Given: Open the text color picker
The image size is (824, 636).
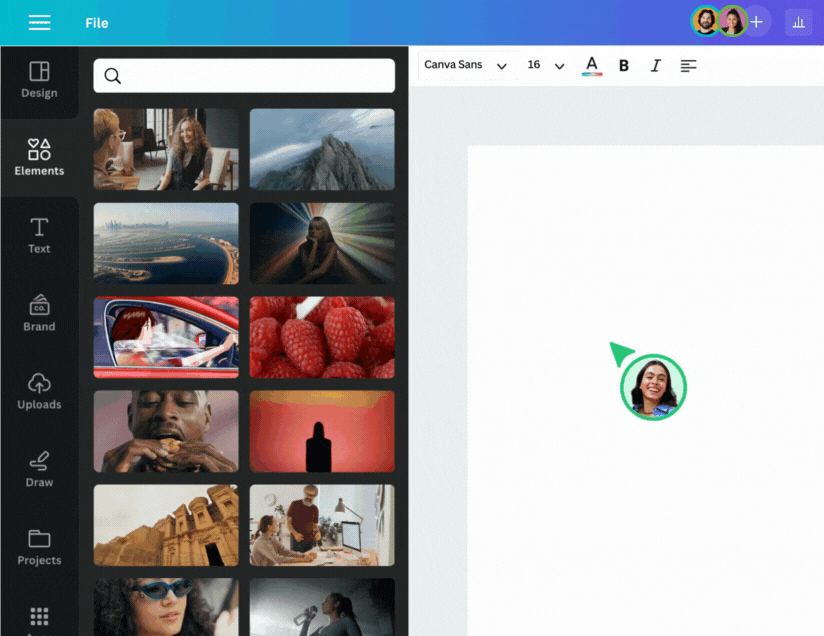Looking at the screenshot, I should (592, 65).
